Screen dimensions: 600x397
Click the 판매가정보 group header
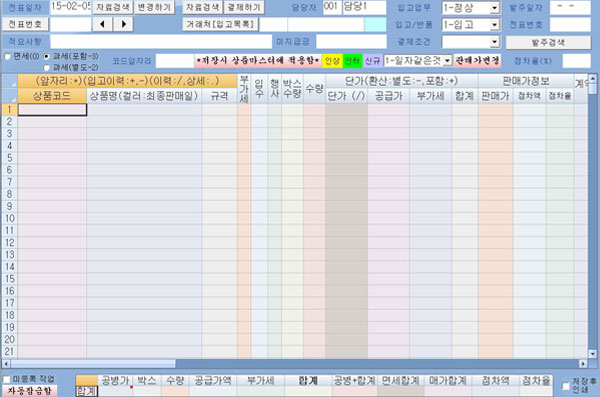coord(526,81)
